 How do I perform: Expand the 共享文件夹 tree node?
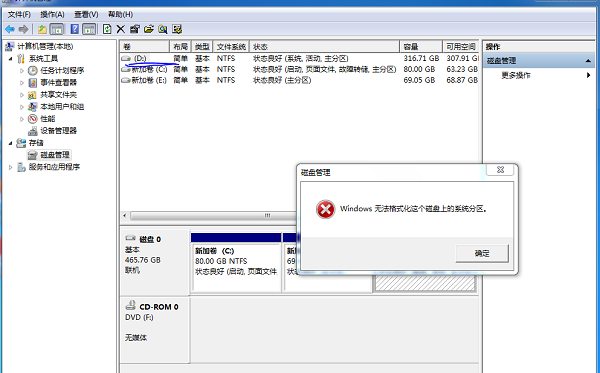tap(22, 95)
